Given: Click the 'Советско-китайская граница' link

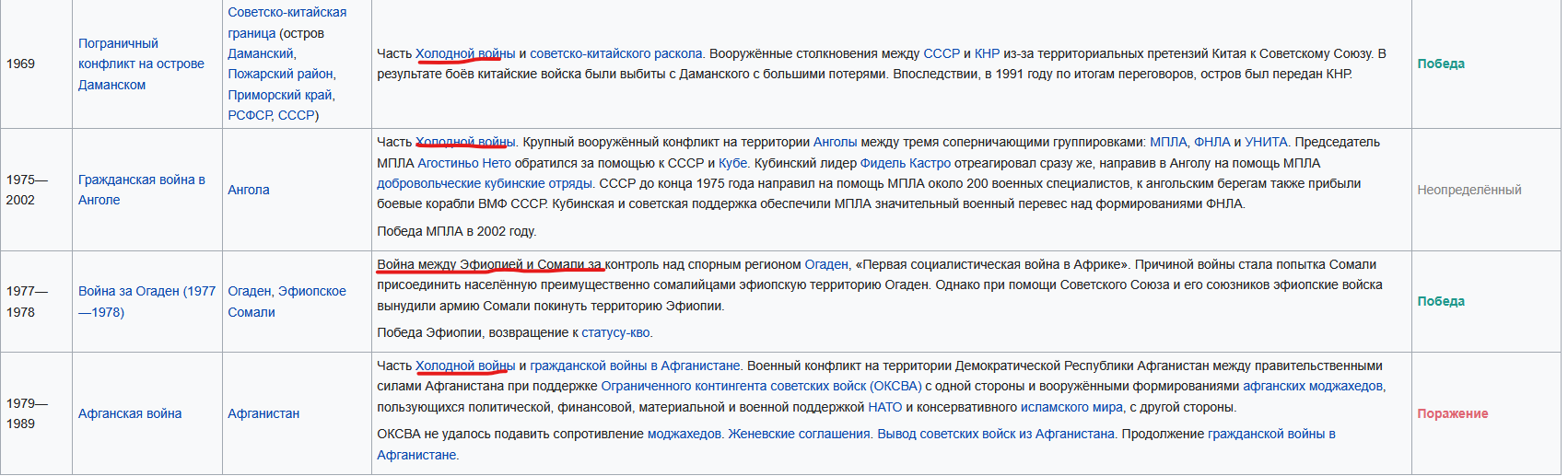Looking at the screenshot, I should point(287,22).
